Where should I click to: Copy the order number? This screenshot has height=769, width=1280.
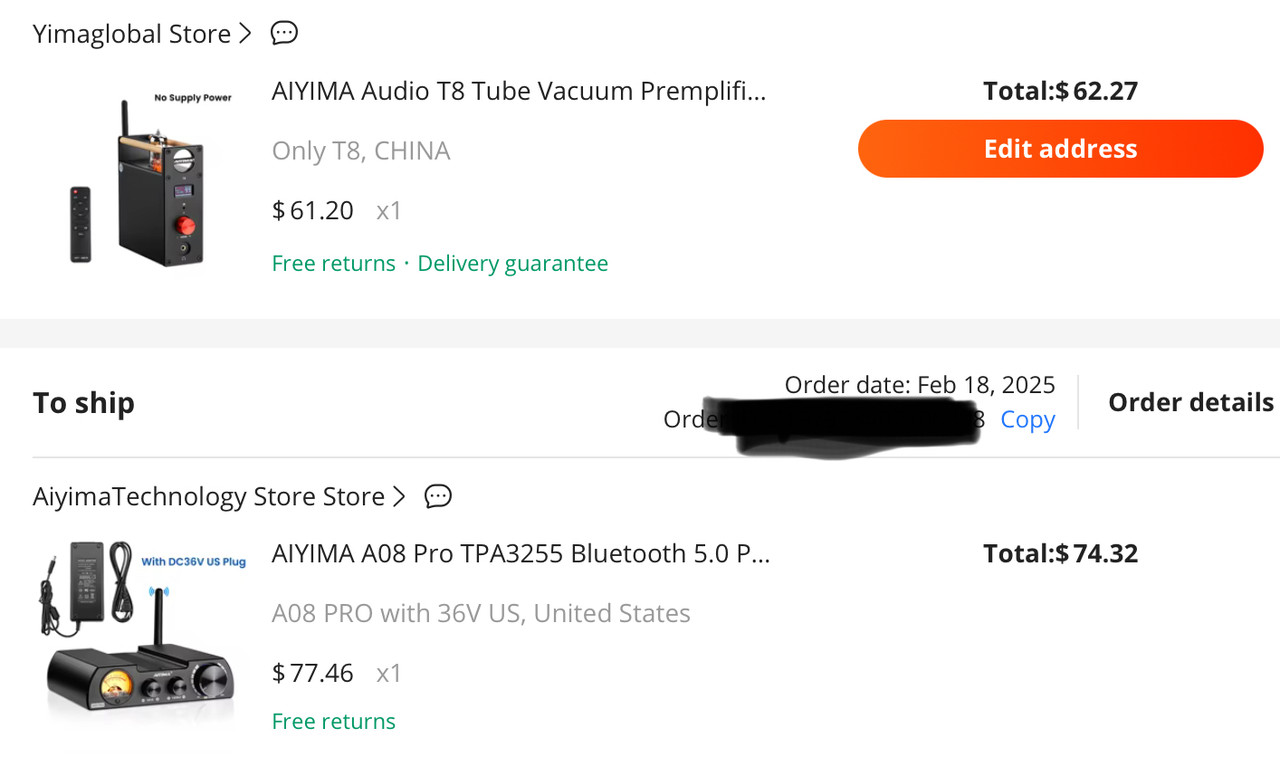click(x=1027, y=420)
